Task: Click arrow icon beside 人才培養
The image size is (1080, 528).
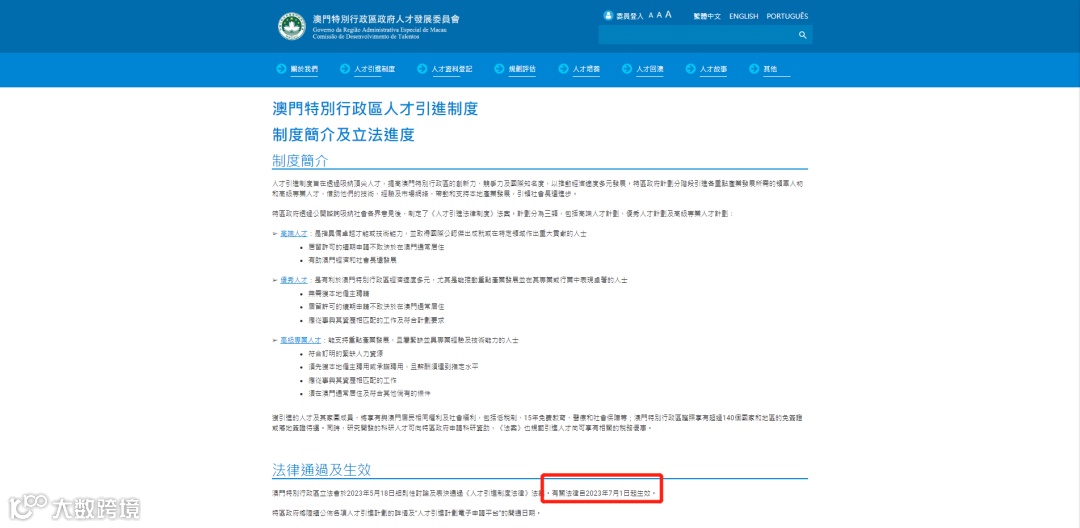Action: coord(563,69)
